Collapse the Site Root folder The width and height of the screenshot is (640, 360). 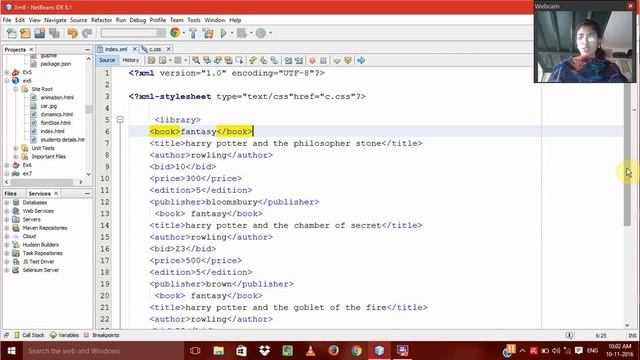coord(16,89)
